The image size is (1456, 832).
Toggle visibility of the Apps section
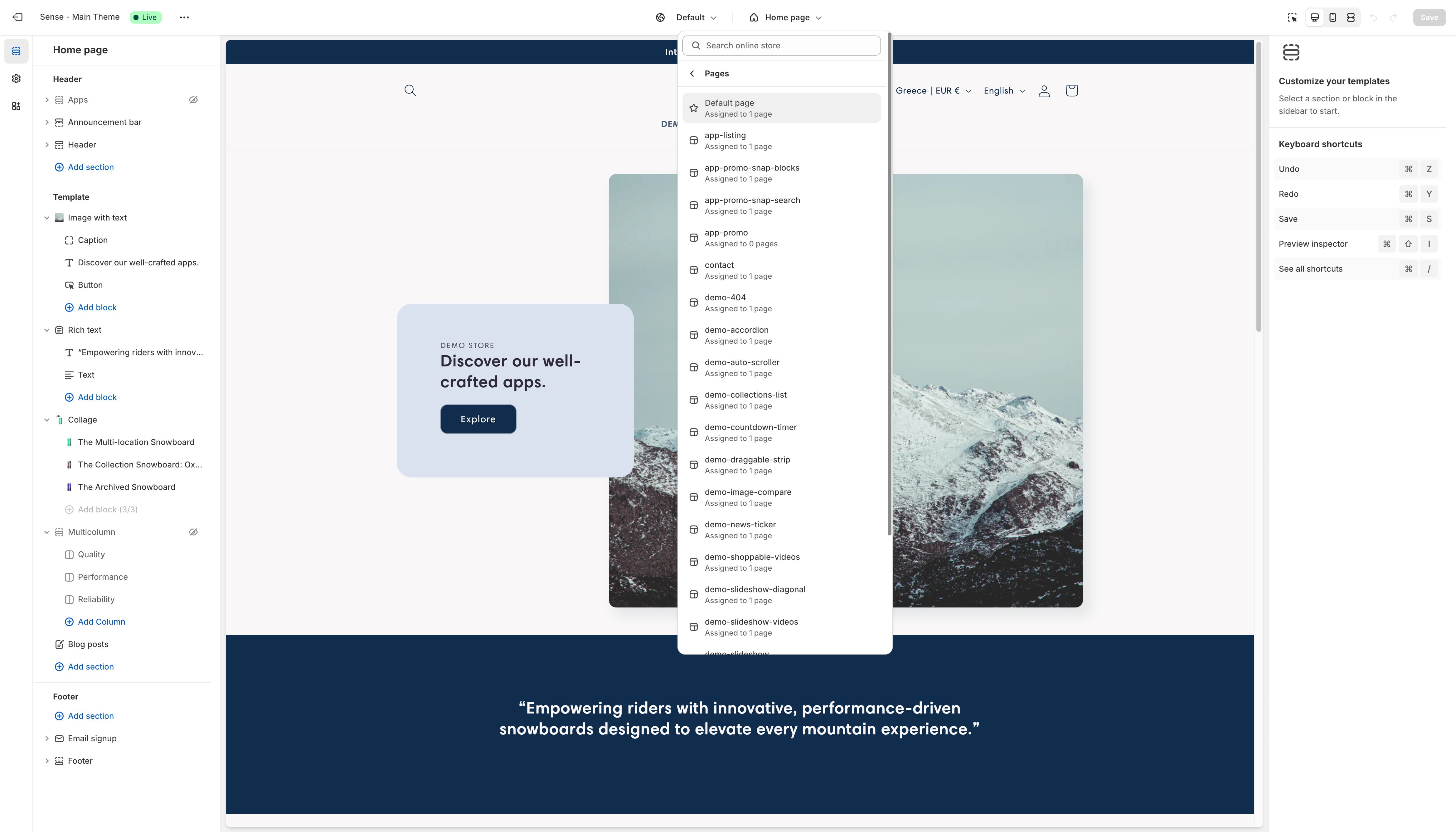point(194,100)
